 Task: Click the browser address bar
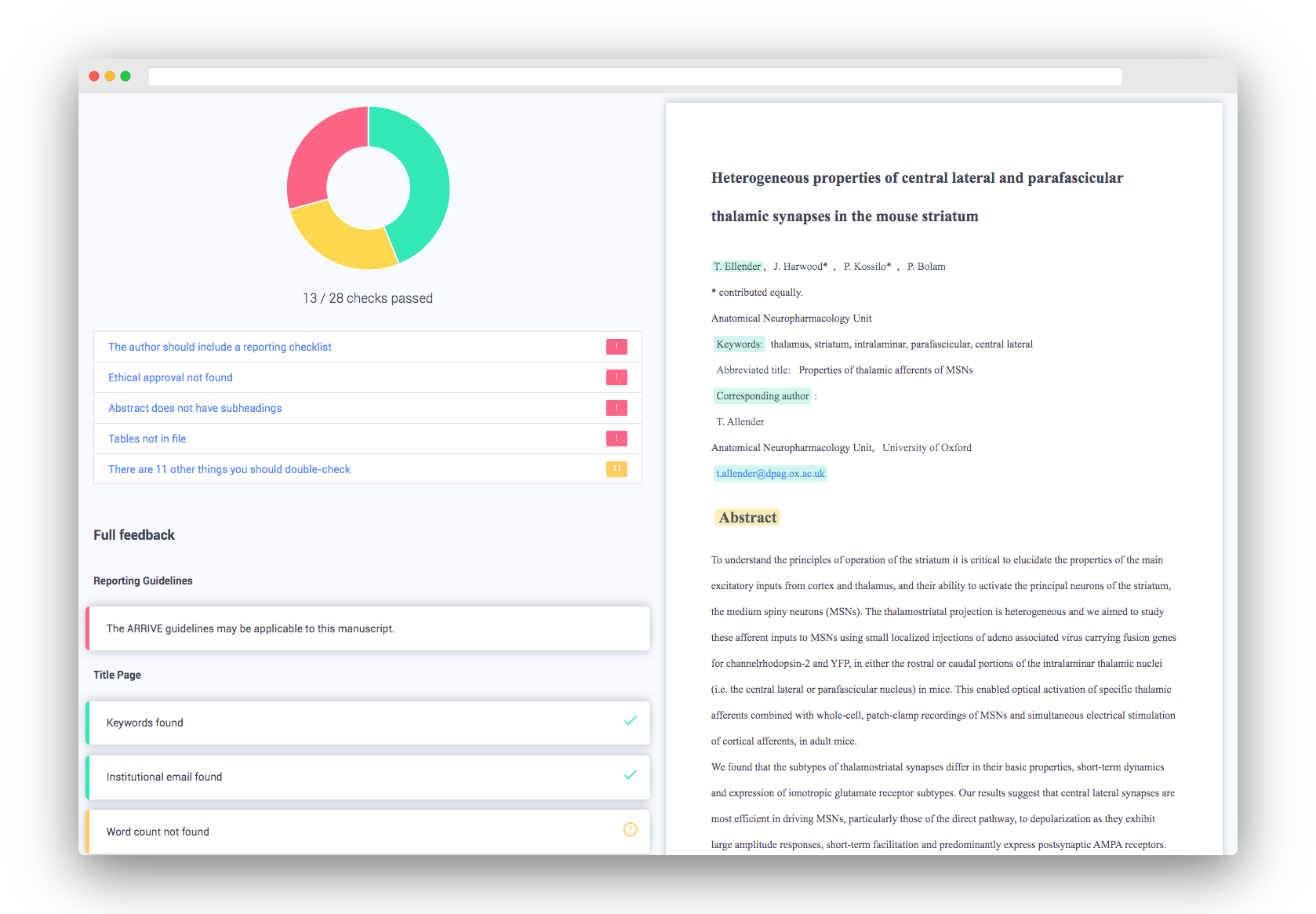click(x=634, y=76)
